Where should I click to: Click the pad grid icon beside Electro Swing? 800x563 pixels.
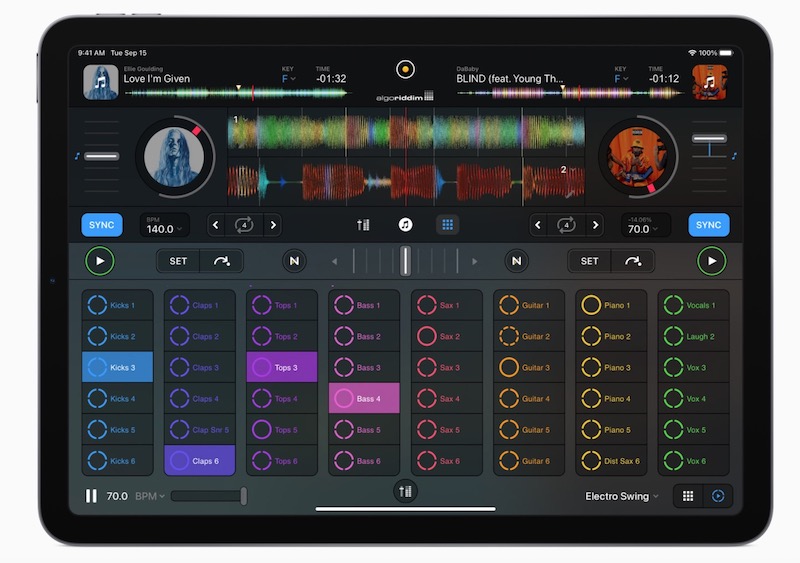[x=687, y=496]
